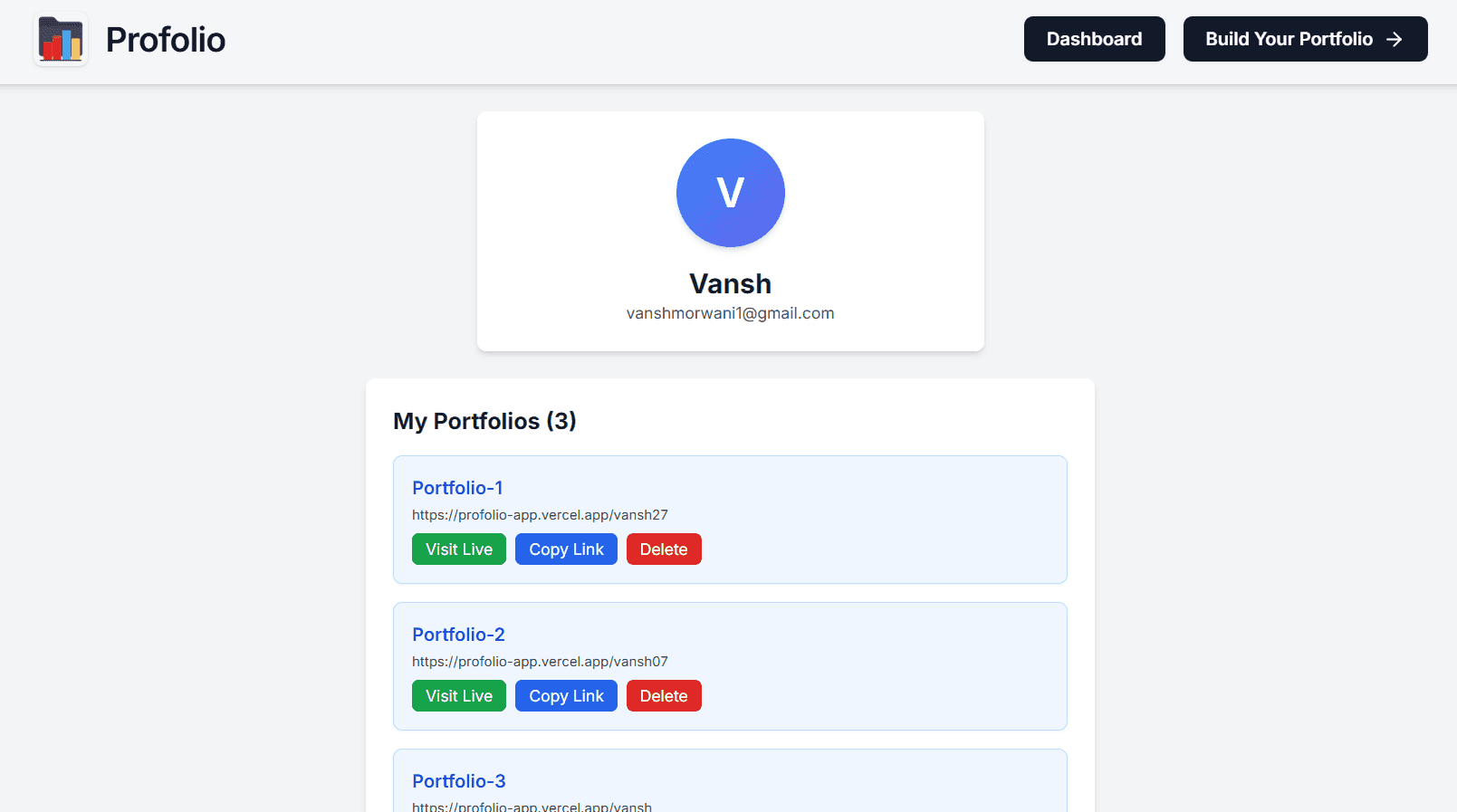Click the Profolio brand name text
The height and width of the screenshot is (812, 1457).
(x=166, y=40)
